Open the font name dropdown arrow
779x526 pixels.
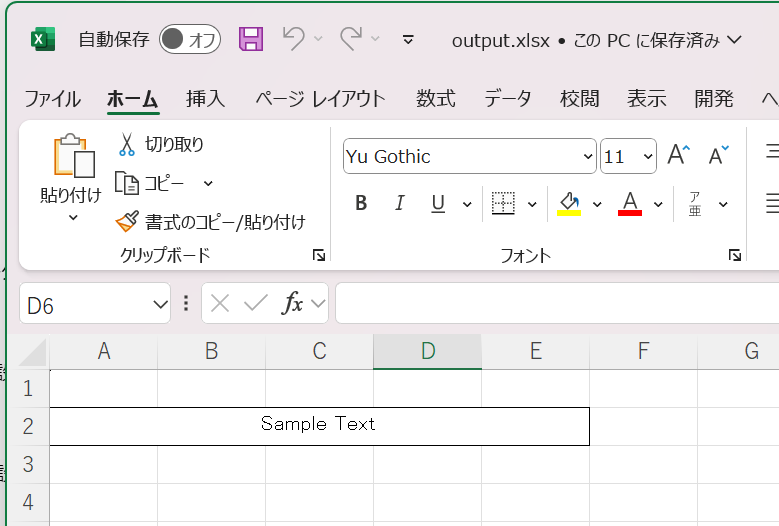(x=588, y=156)
